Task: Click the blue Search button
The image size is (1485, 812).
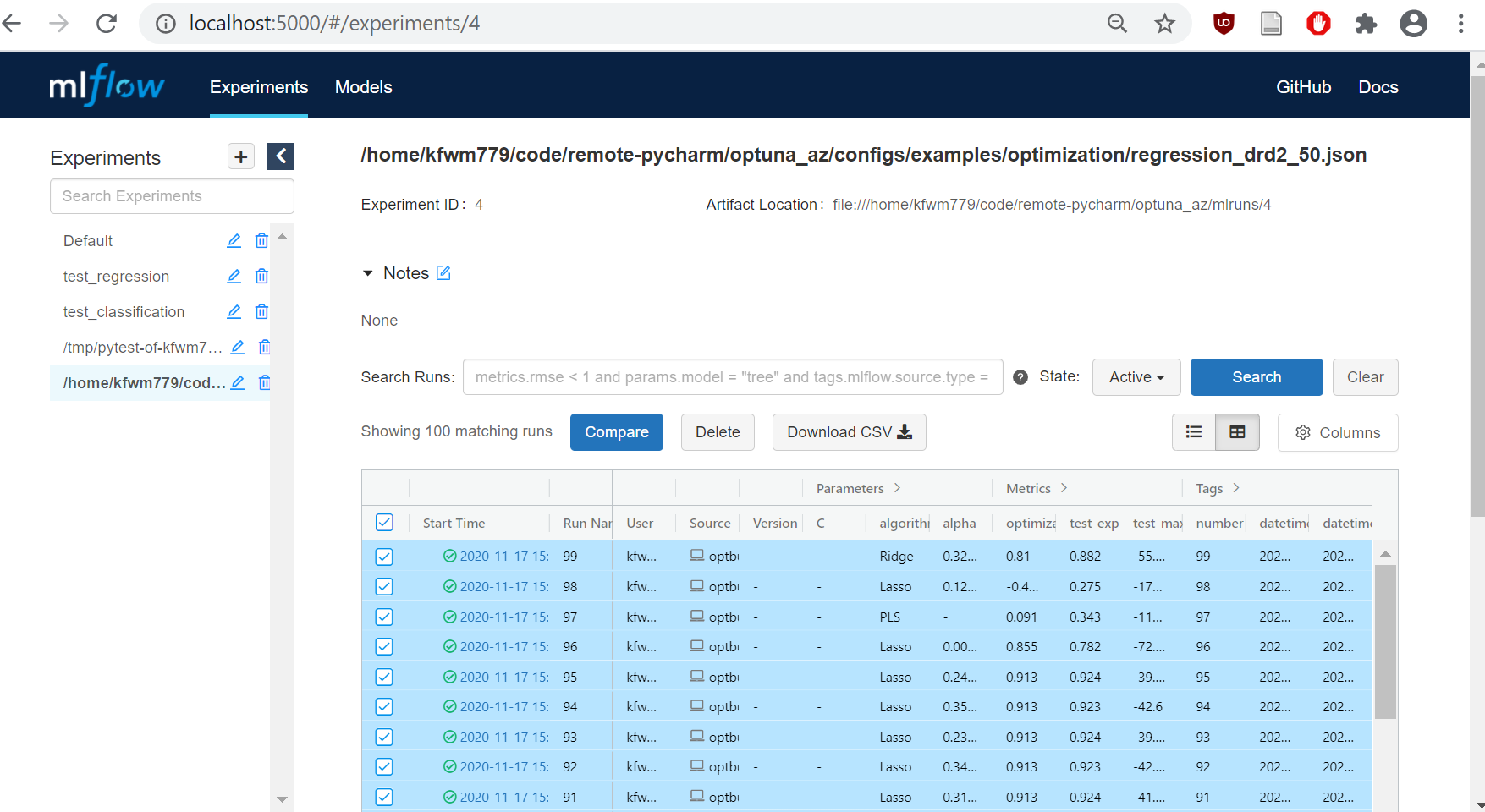Action: 1257,377
